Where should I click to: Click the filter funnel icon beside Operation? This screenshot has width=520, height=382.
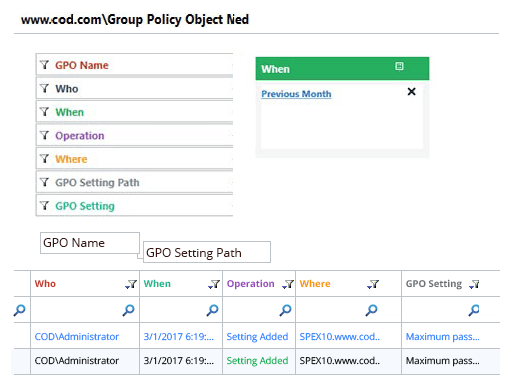[44, 135]
